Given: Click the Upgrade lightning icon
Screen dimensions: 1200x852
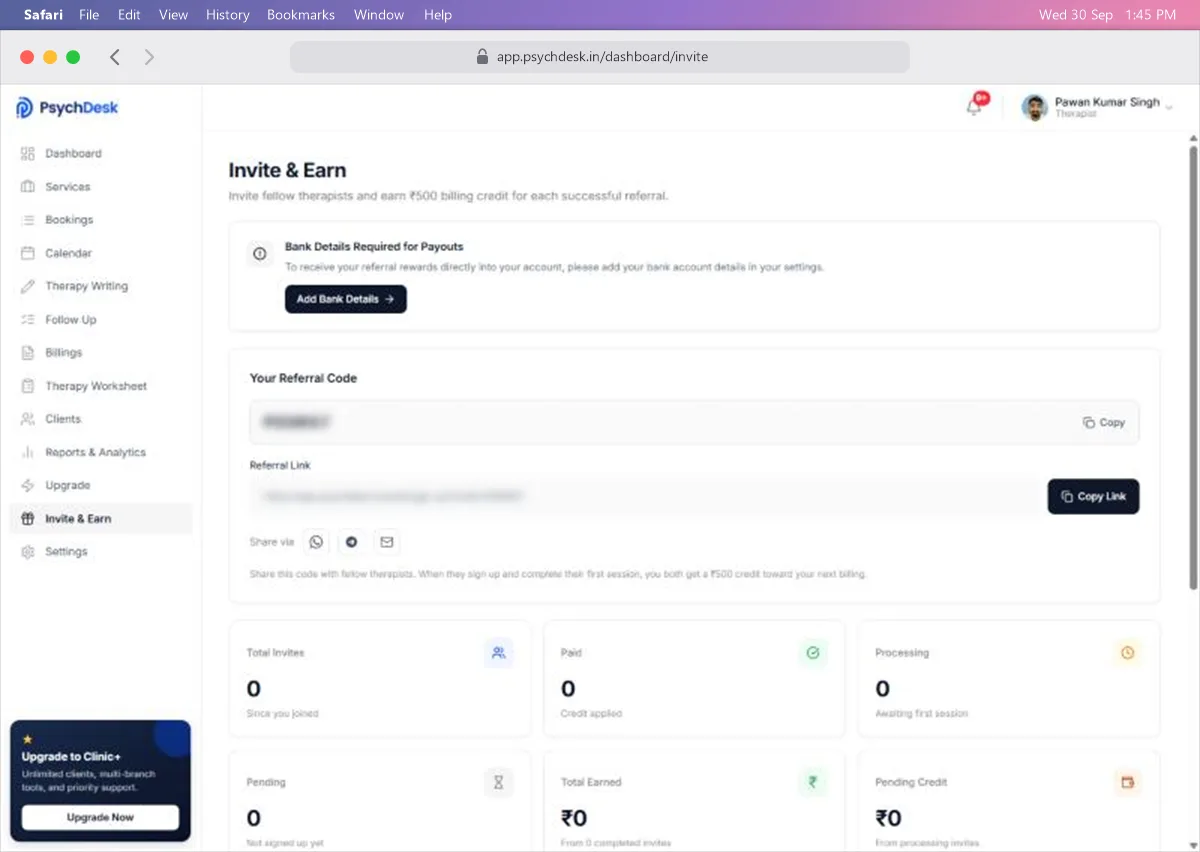Looking at the screenshot, I should (28, 485).
